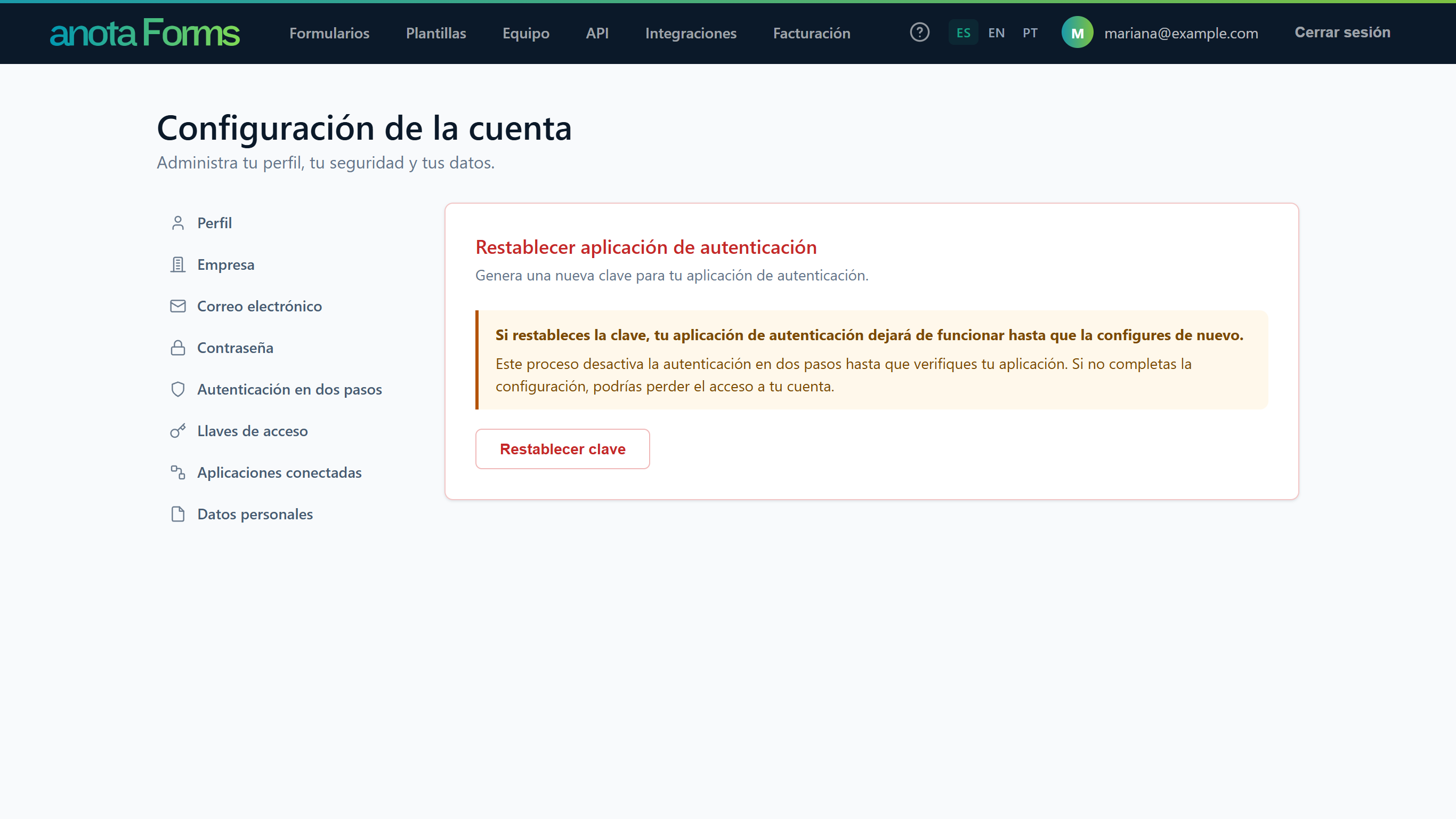
Task: Click the Configuración de la cuenta page title
Action: 365,127
